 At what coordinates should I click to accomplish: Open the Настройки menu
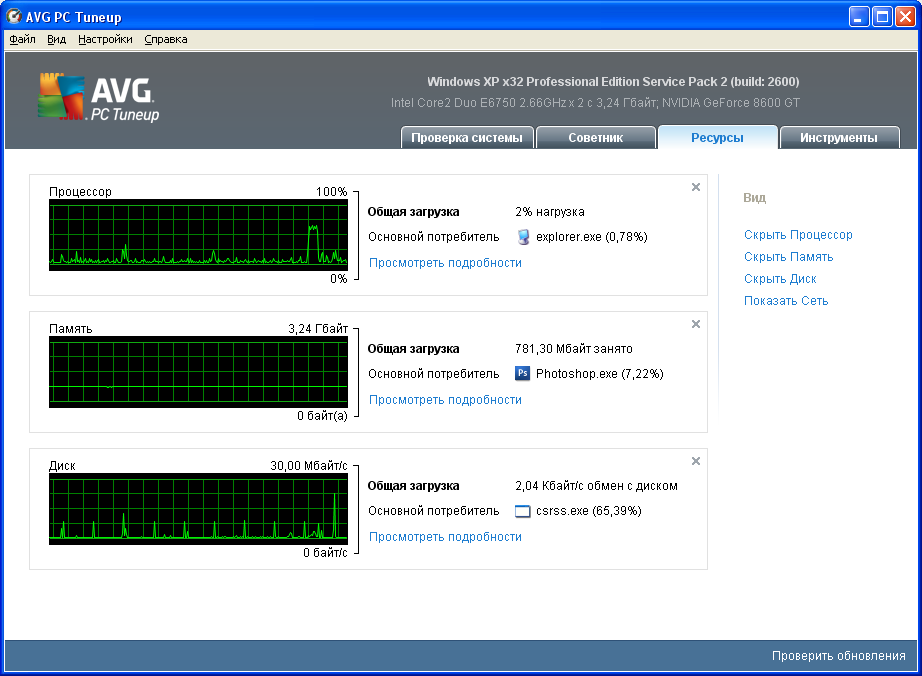point(105,39)
